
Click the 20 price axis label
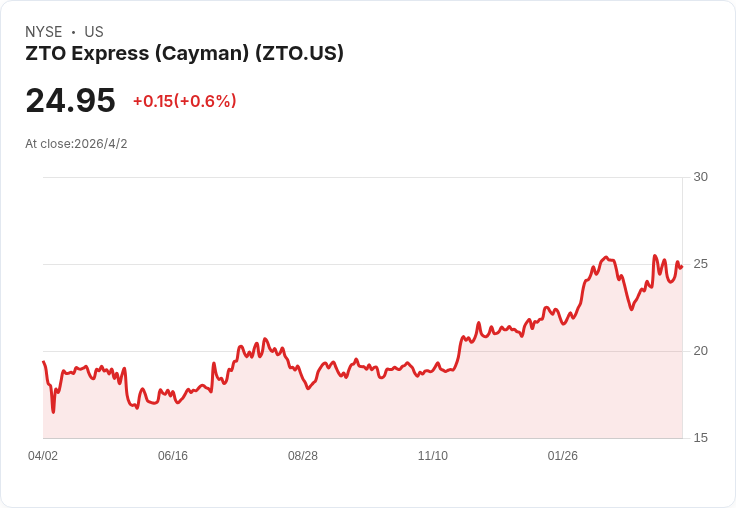click(x=700, y=351)
